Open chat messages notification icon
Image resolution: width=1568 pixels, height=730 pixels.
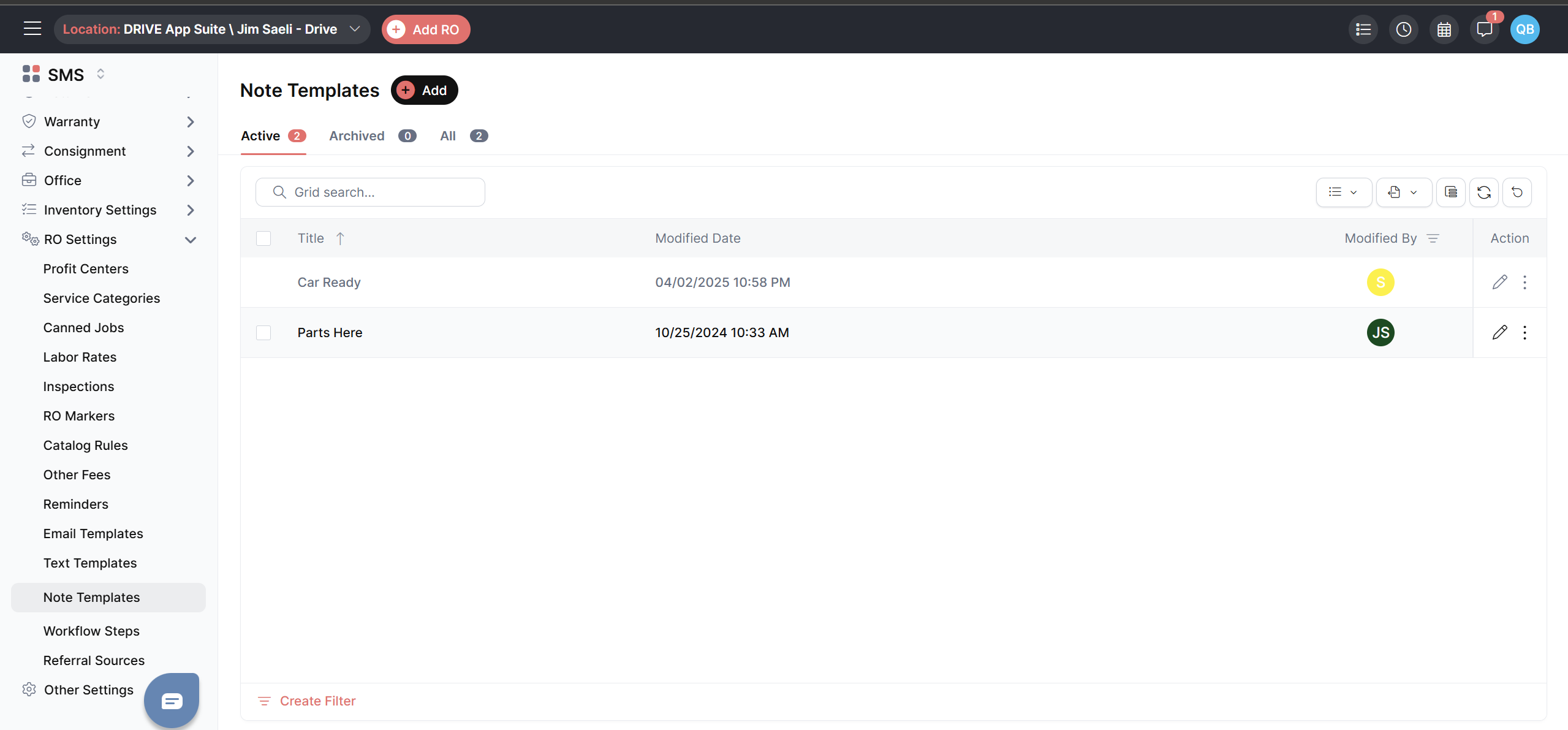pos(1484,29)
